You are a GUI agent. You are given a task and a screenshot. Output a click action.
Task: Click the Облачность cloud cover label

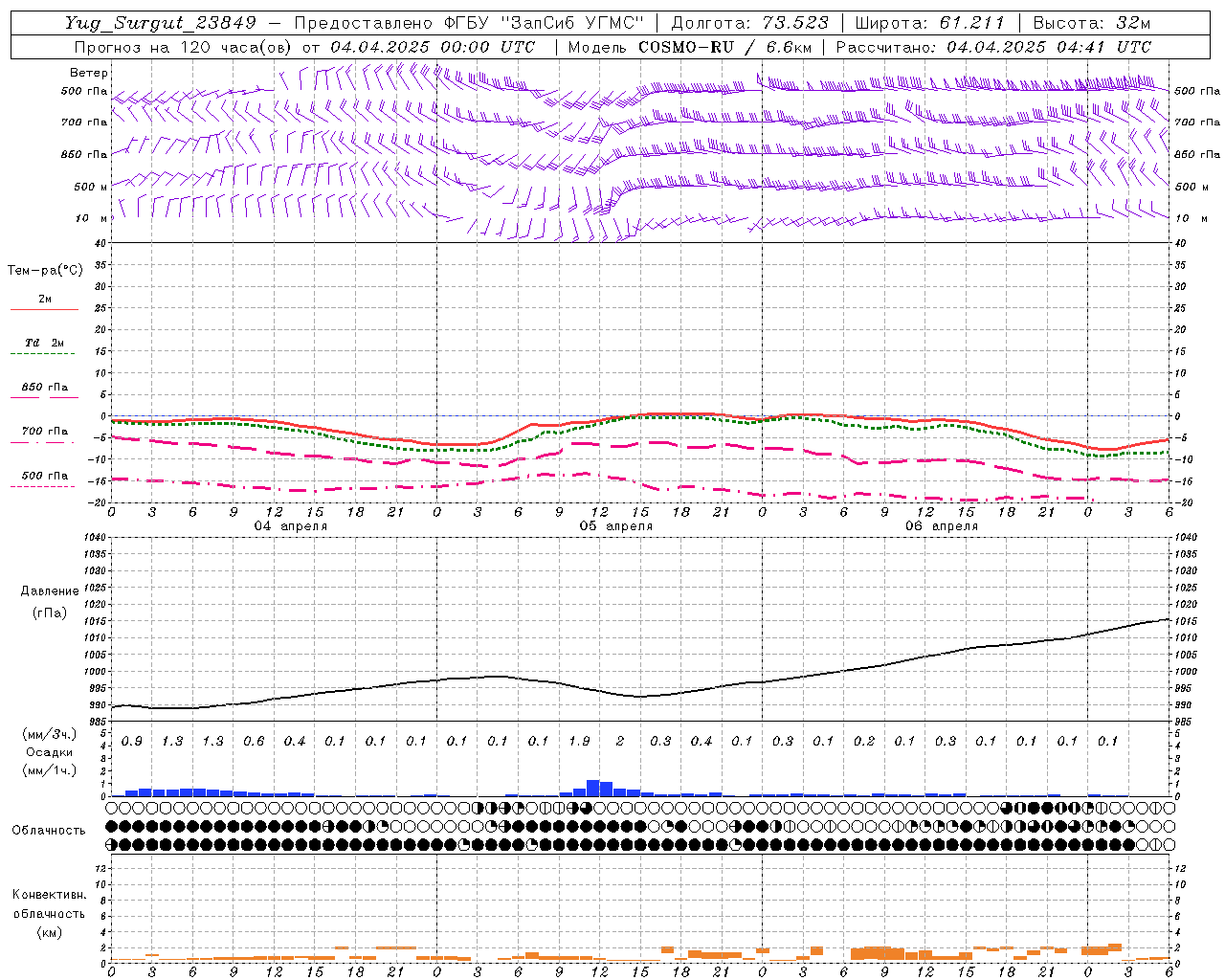49,830
